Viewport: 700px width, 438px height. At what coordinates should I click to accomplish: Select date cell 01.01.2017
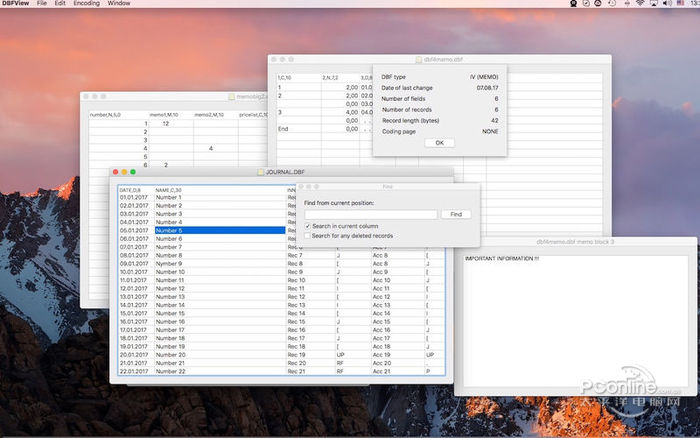click(136, 197)
